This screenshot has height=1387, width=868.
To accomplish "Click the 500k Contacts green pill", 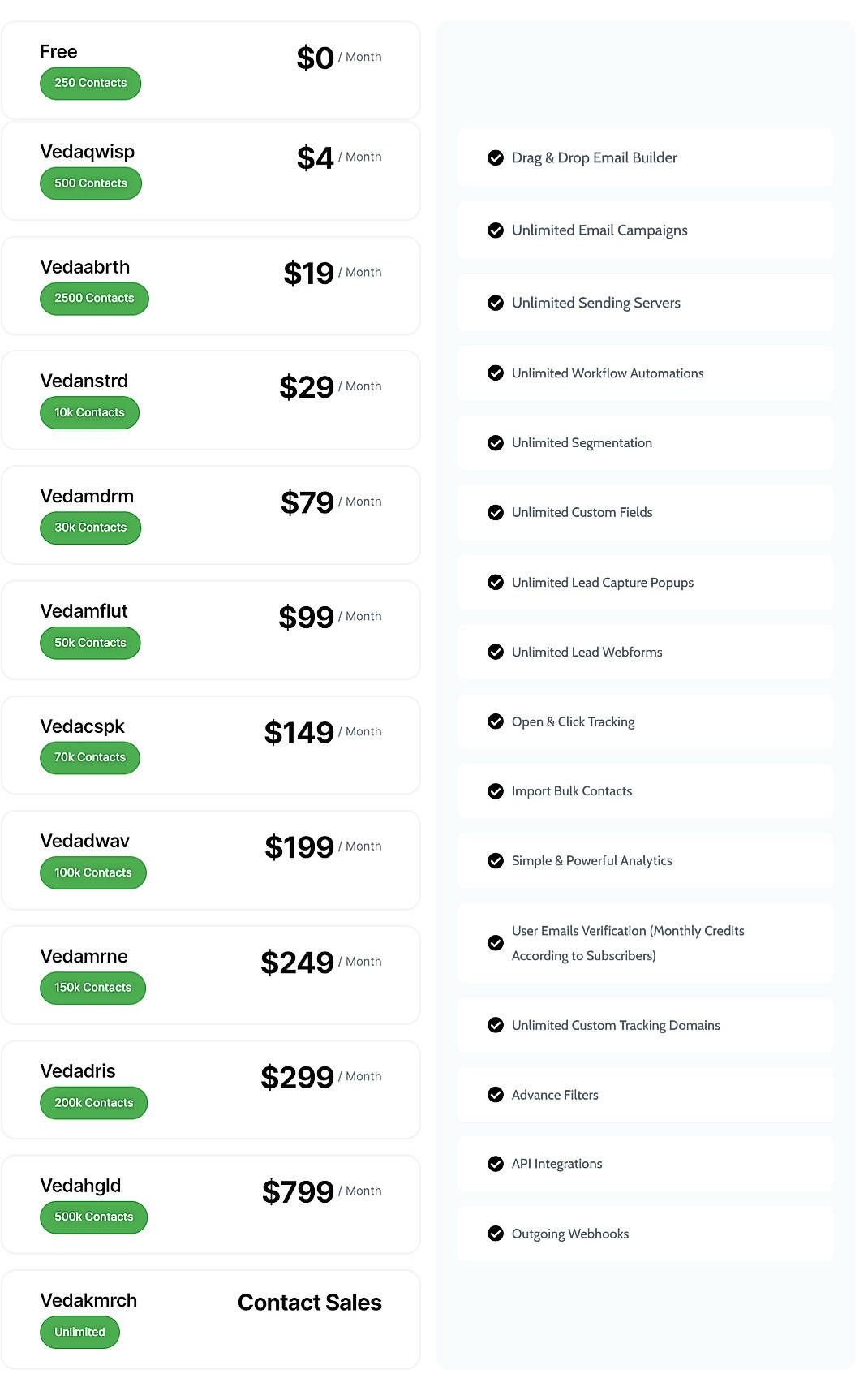I will [x=93, y=1217].
